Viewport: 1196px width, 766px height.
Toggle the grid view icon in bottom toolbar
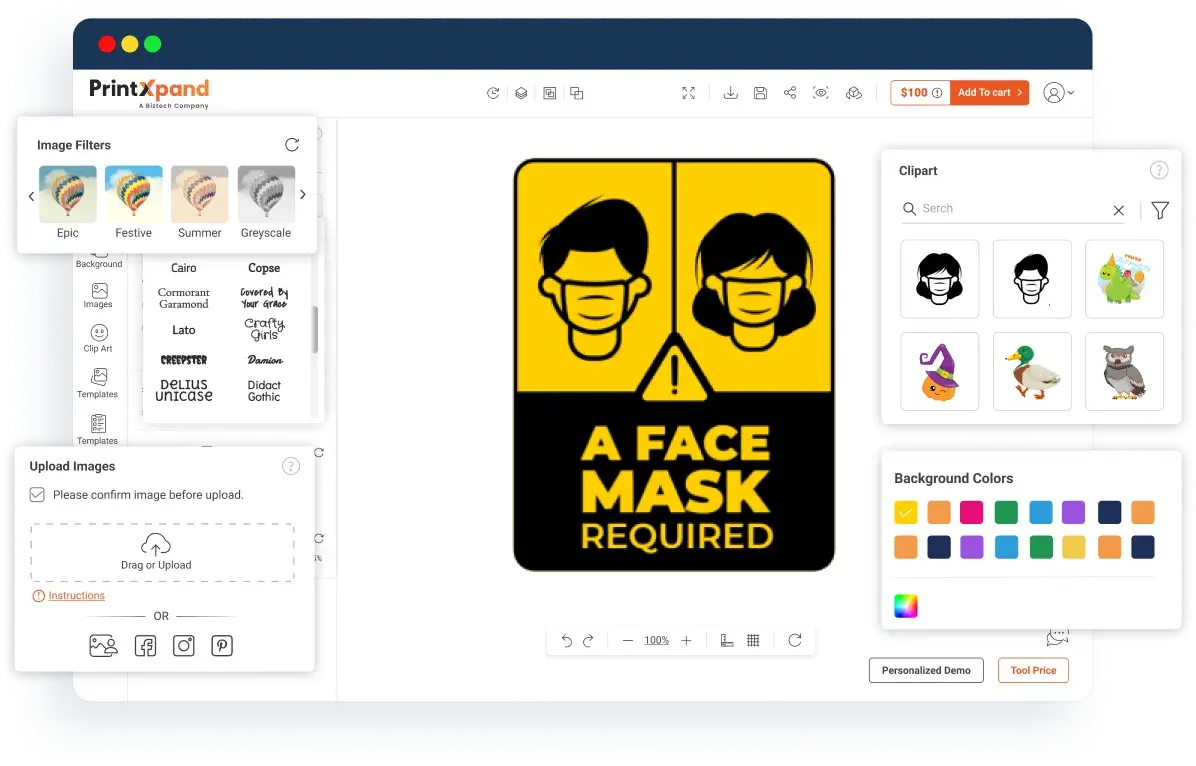753,640
